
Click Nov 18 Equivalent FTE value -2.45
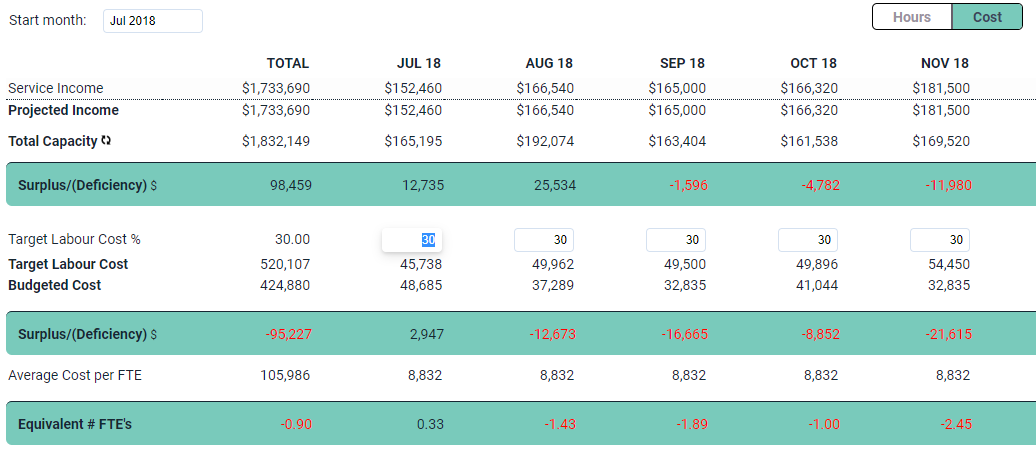pos(957,424)
